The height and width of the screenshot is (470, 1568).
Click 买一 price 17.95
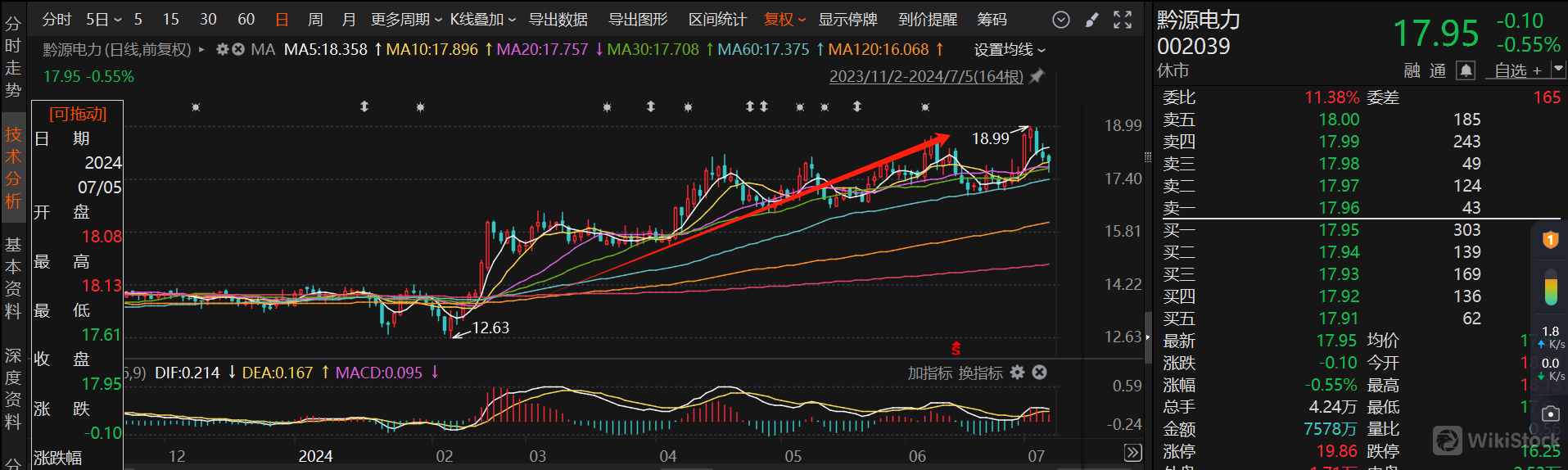(x=1339, y=230)
